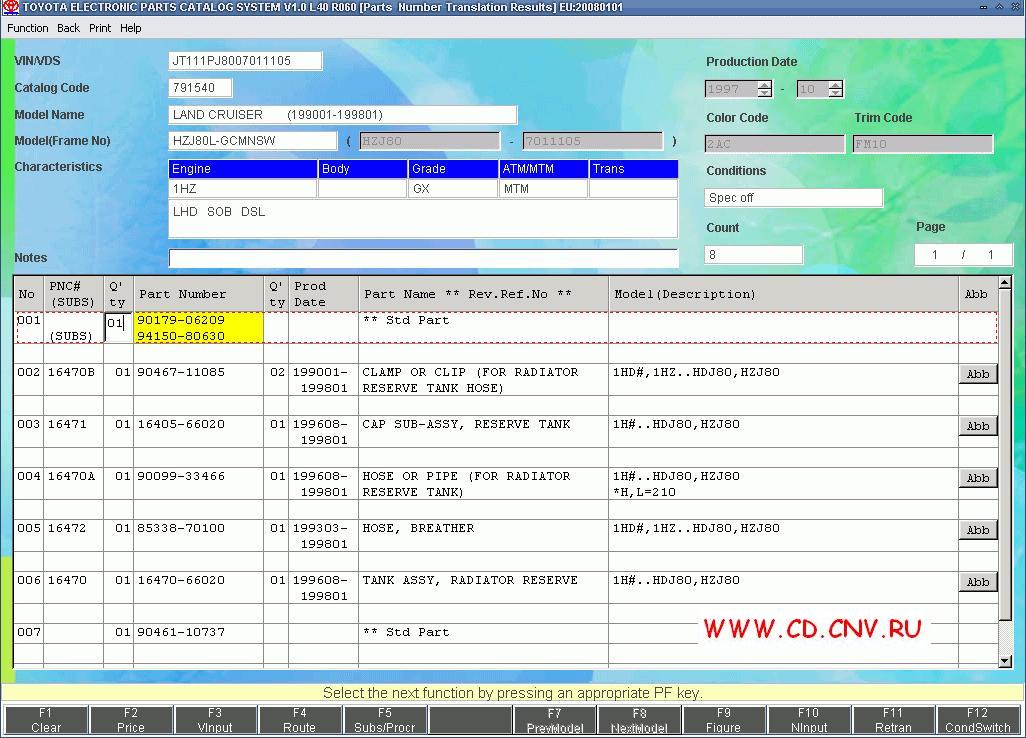The width and height of the screenshot is (1026, 738).
Task: Click the VIN/VDS input field
Action: [x=245, y=61]
